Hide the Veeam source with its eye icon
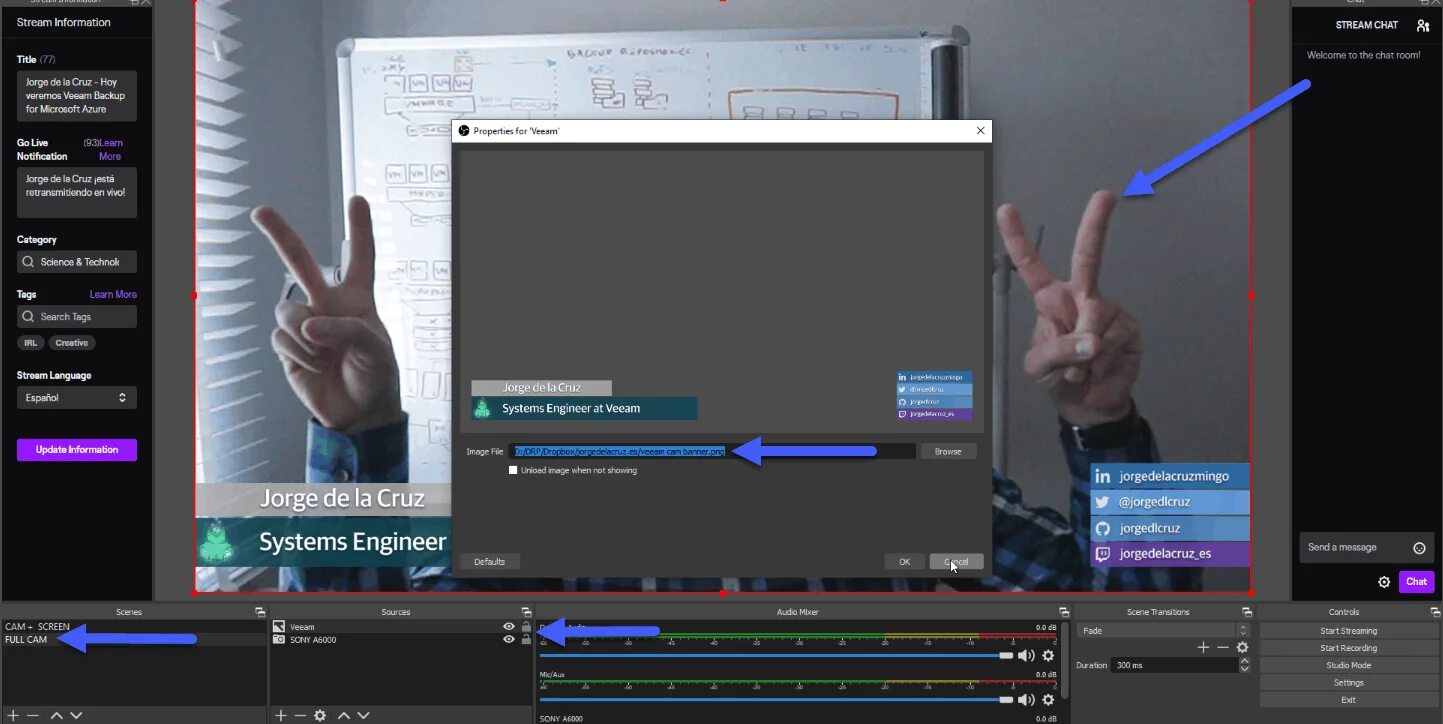Image resolution: width=1443 pixels, height=724 pixels. [x=509, y=627]
